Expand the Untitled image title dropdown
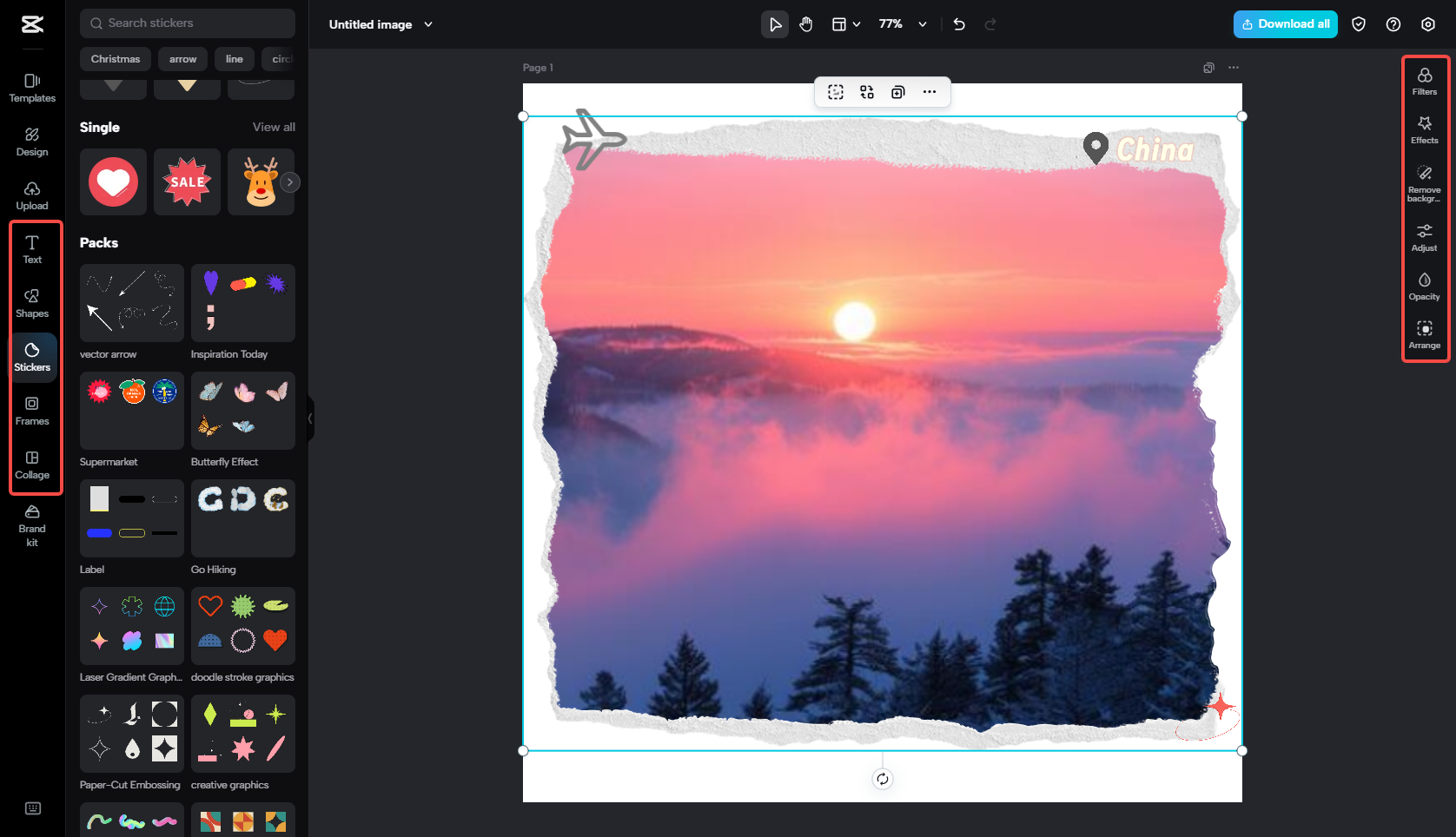The height and width of the screenshot is (837, 1456). [427, 24]
